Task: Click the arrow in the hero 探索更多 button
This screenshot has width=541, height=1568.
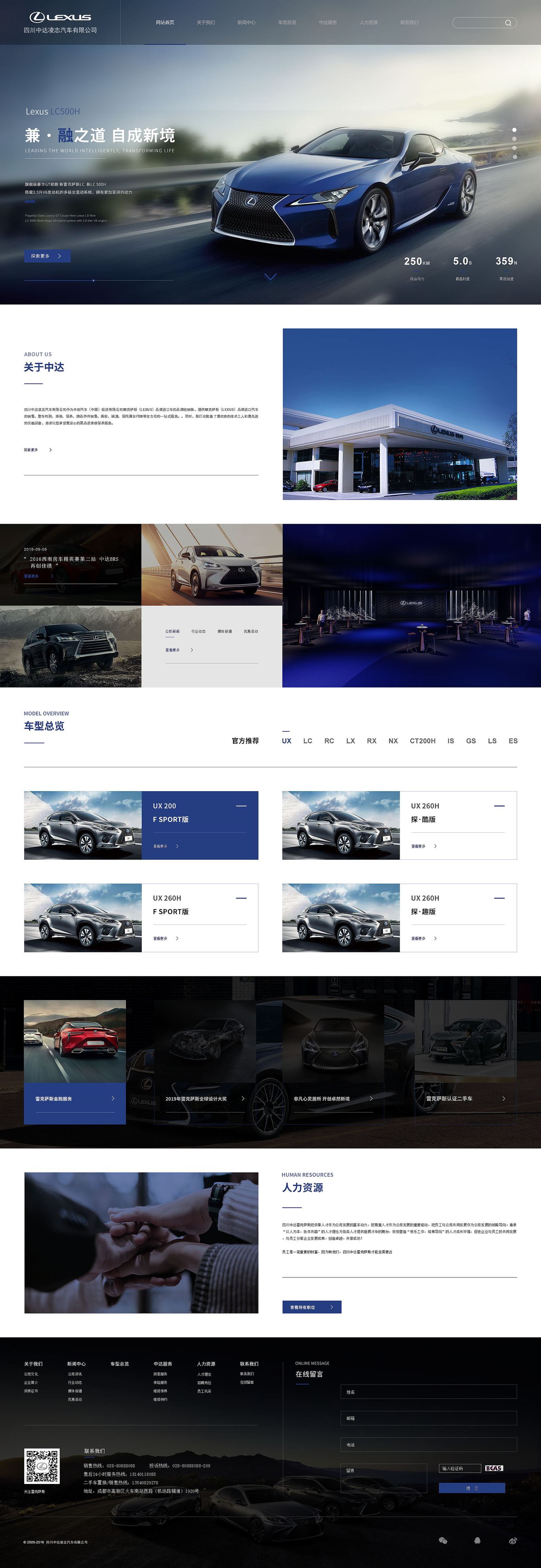Action: 59,256
